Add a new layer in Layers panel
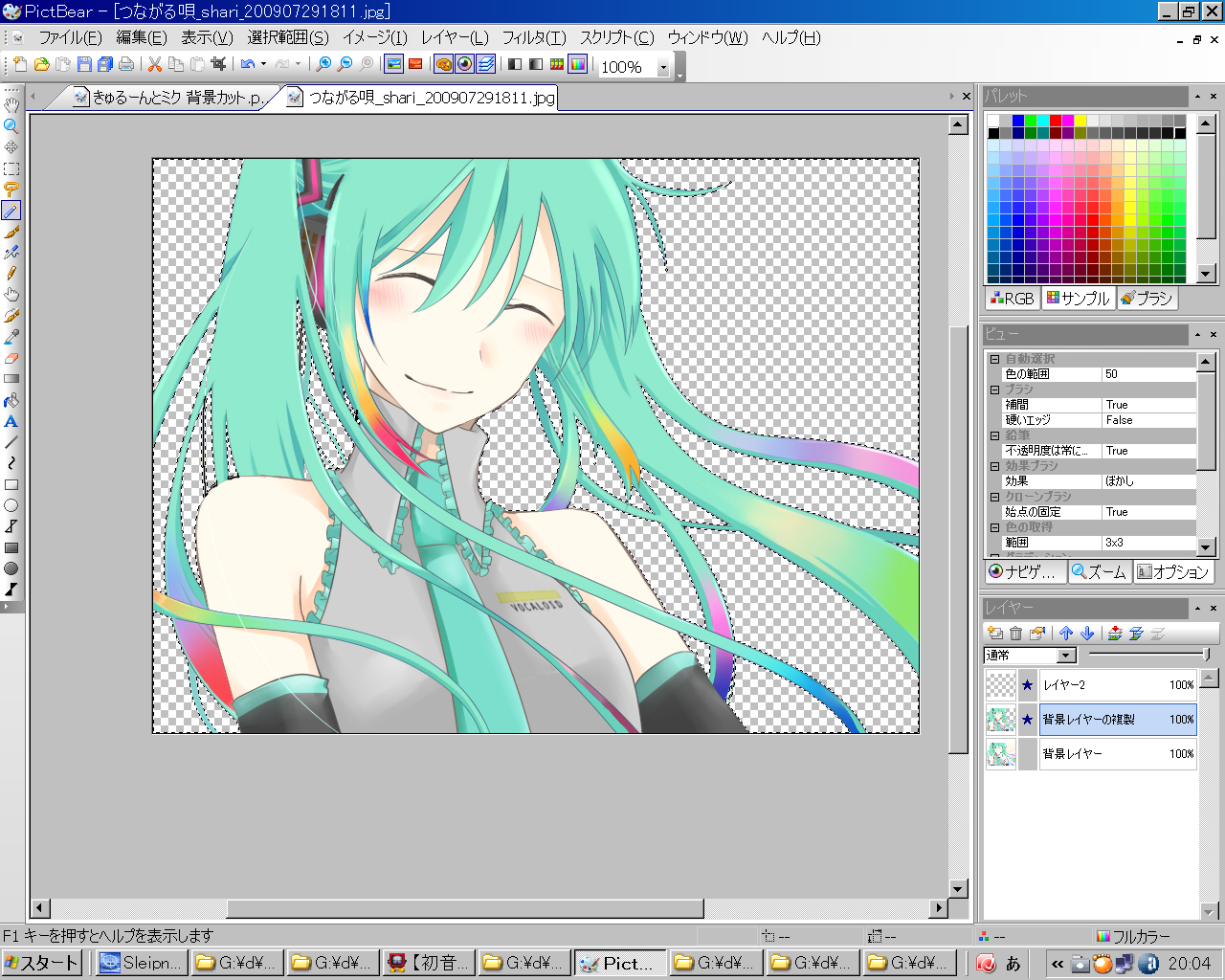Viewport: 1225px width, 980px height. tap(995, 633)
